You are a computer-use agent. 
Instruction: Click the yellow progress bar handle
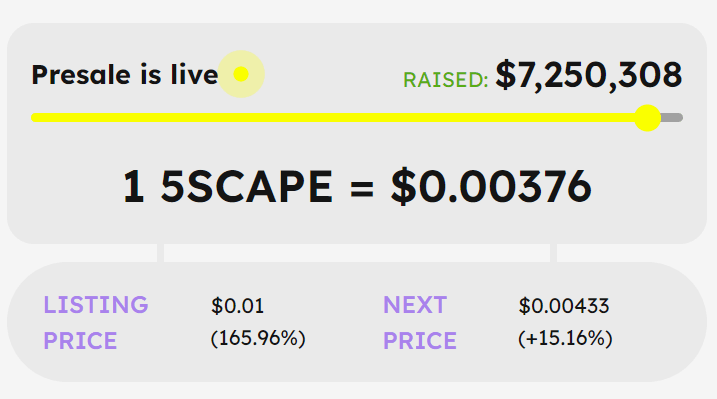click(x=647, y=118)
